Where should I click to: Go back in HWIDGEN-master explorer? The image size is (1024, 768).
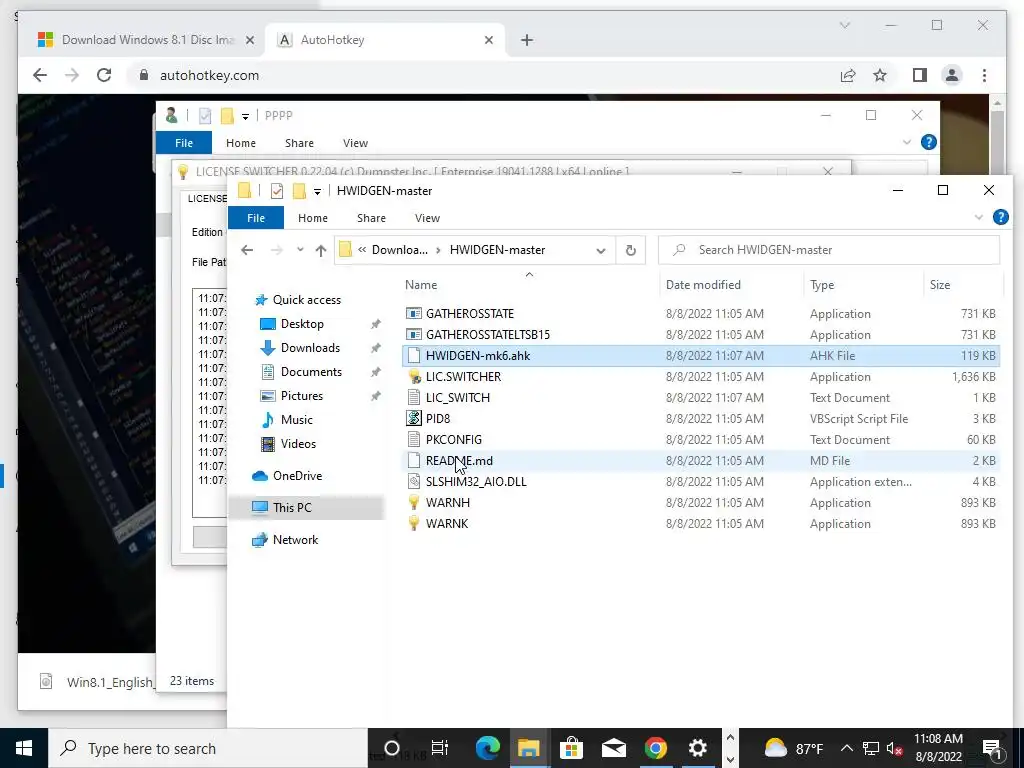(x=246, y=249)
